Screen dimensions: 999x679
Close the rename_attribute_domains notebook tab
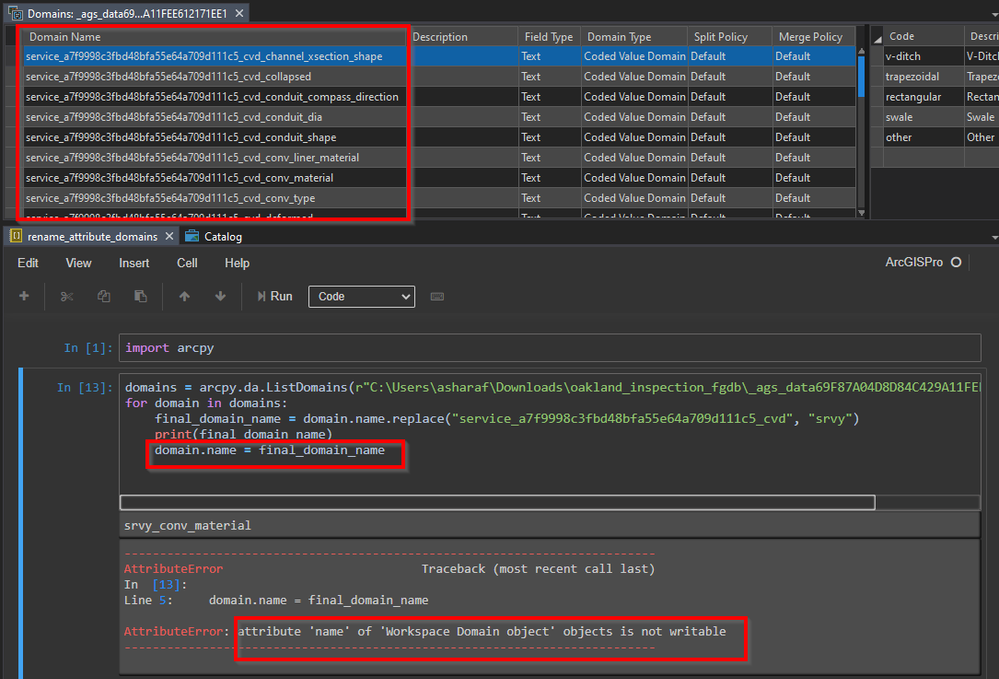pos(169,236)
